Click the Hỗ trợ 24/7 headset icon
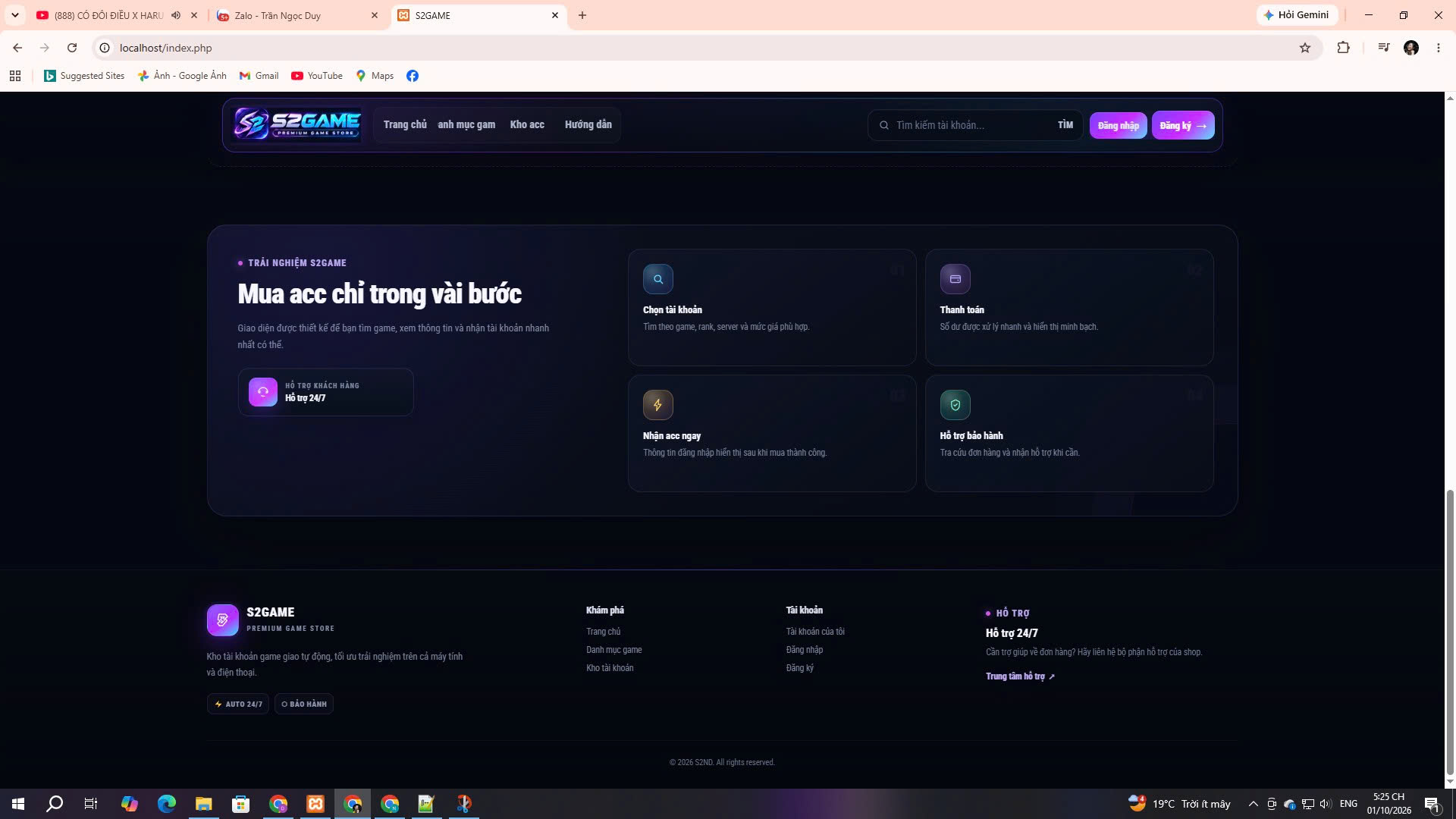The image size is (1456, 819). click(263, 392)
